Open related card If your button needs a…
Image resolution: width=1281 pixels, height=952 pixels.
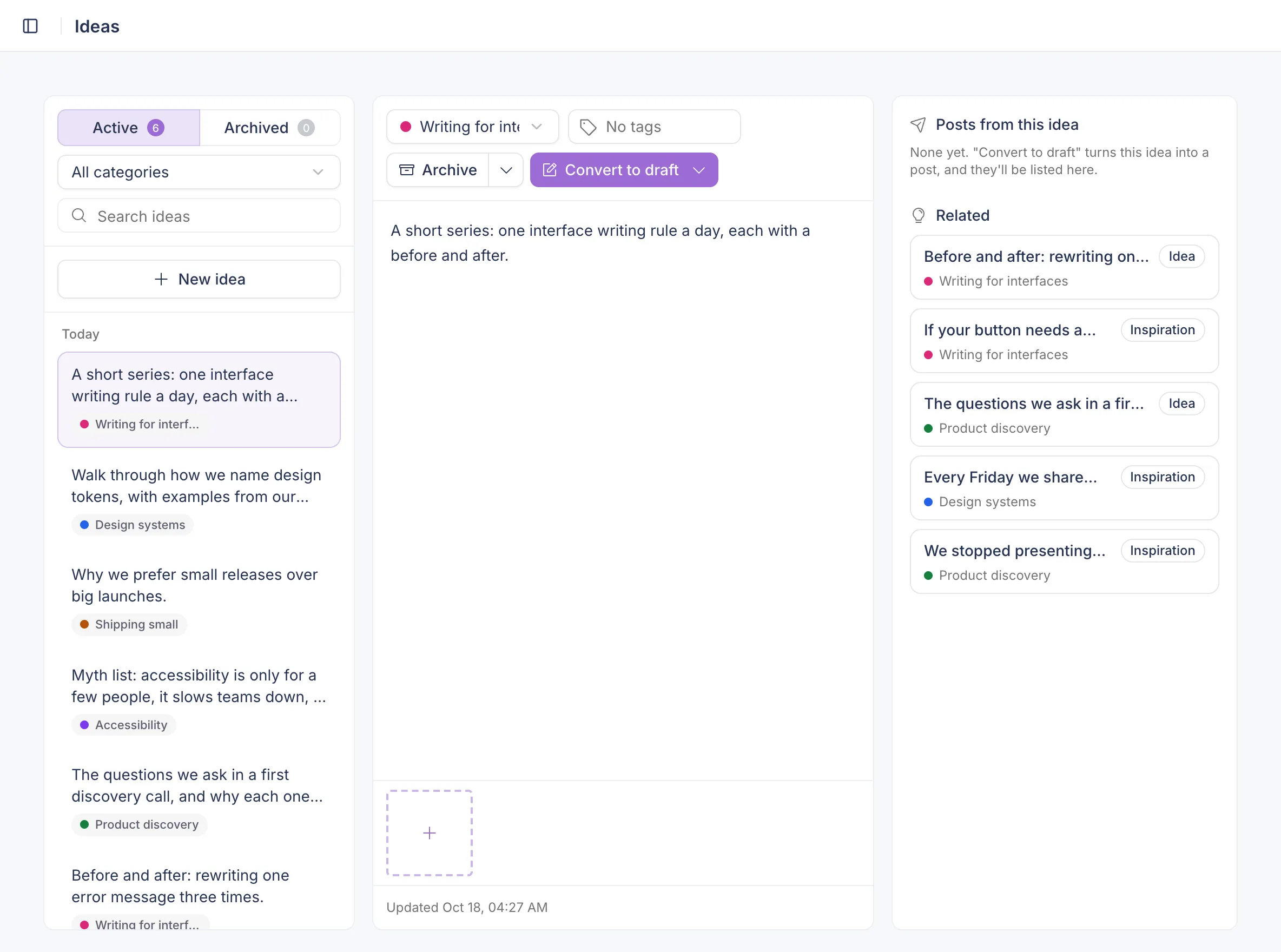(1064, 341)
